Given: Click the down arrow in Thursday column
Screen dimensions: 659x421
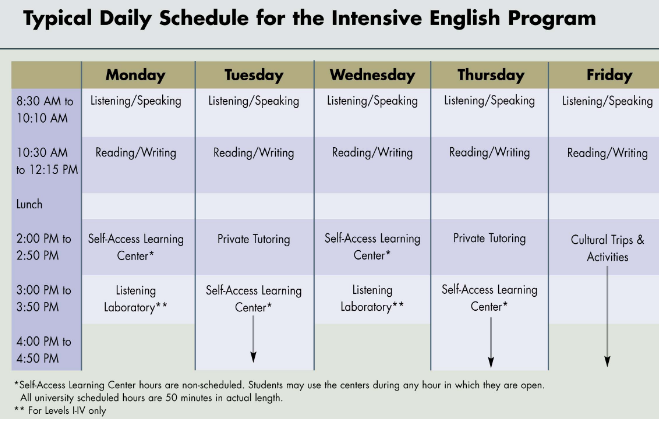Looking at the screenshot, I should [x=490, y=342].
